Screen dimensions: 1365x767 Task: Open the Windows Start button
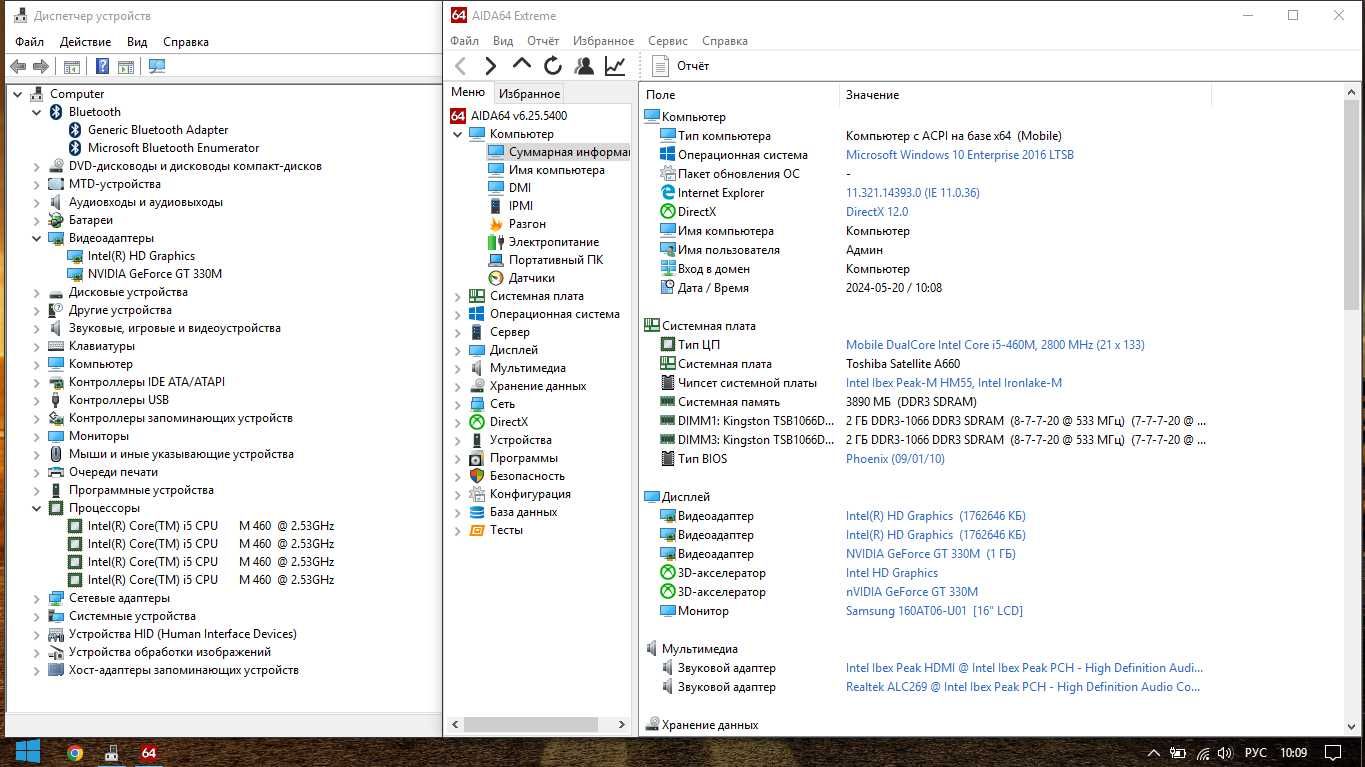tap(27, 752)
